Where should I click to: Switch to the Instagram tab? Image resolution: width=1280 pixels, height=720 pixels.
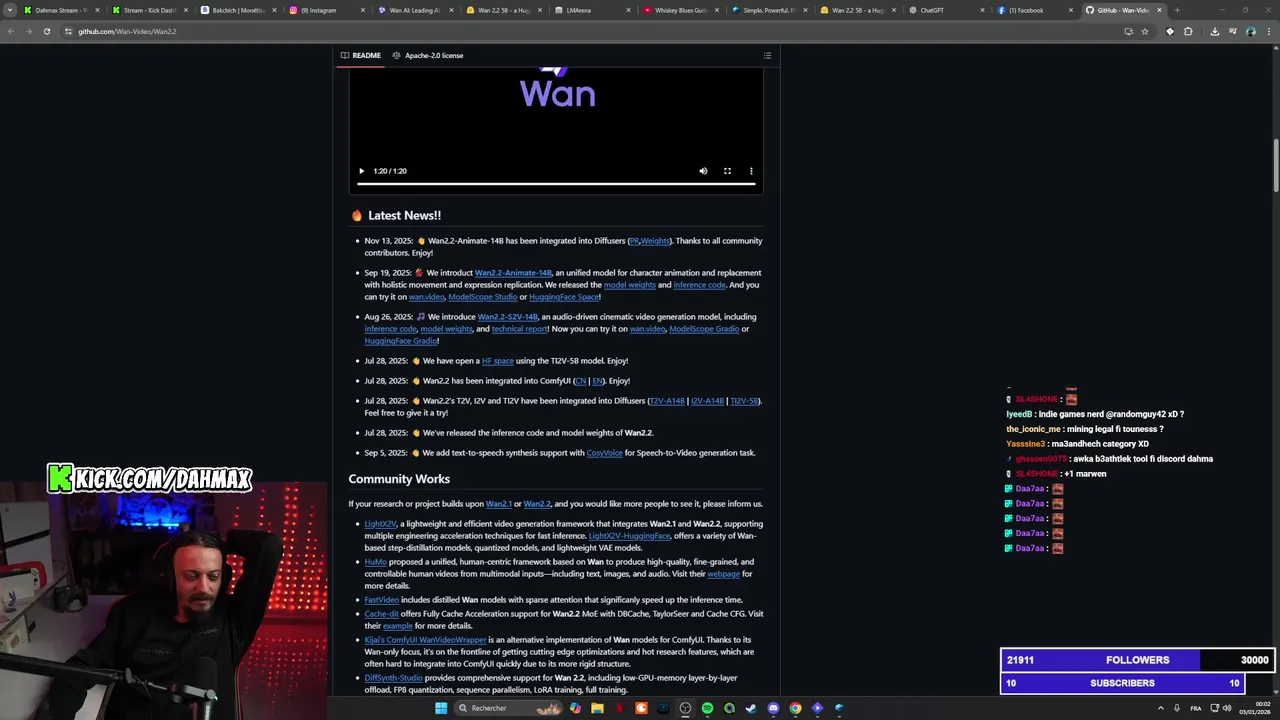[x=326, y=10]
